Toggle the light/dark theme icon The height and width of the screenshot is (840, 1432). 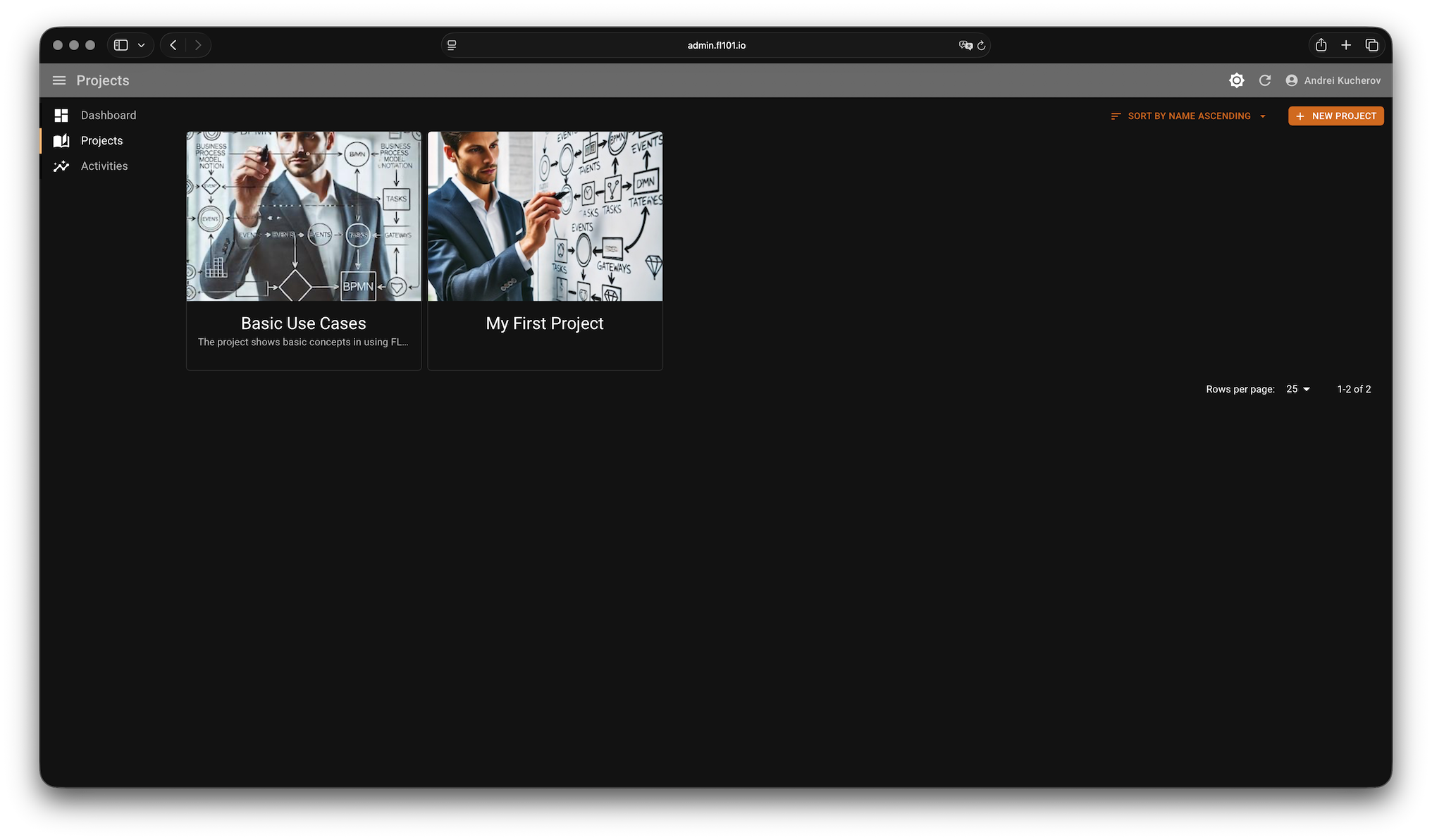[x=1236, y=80]
